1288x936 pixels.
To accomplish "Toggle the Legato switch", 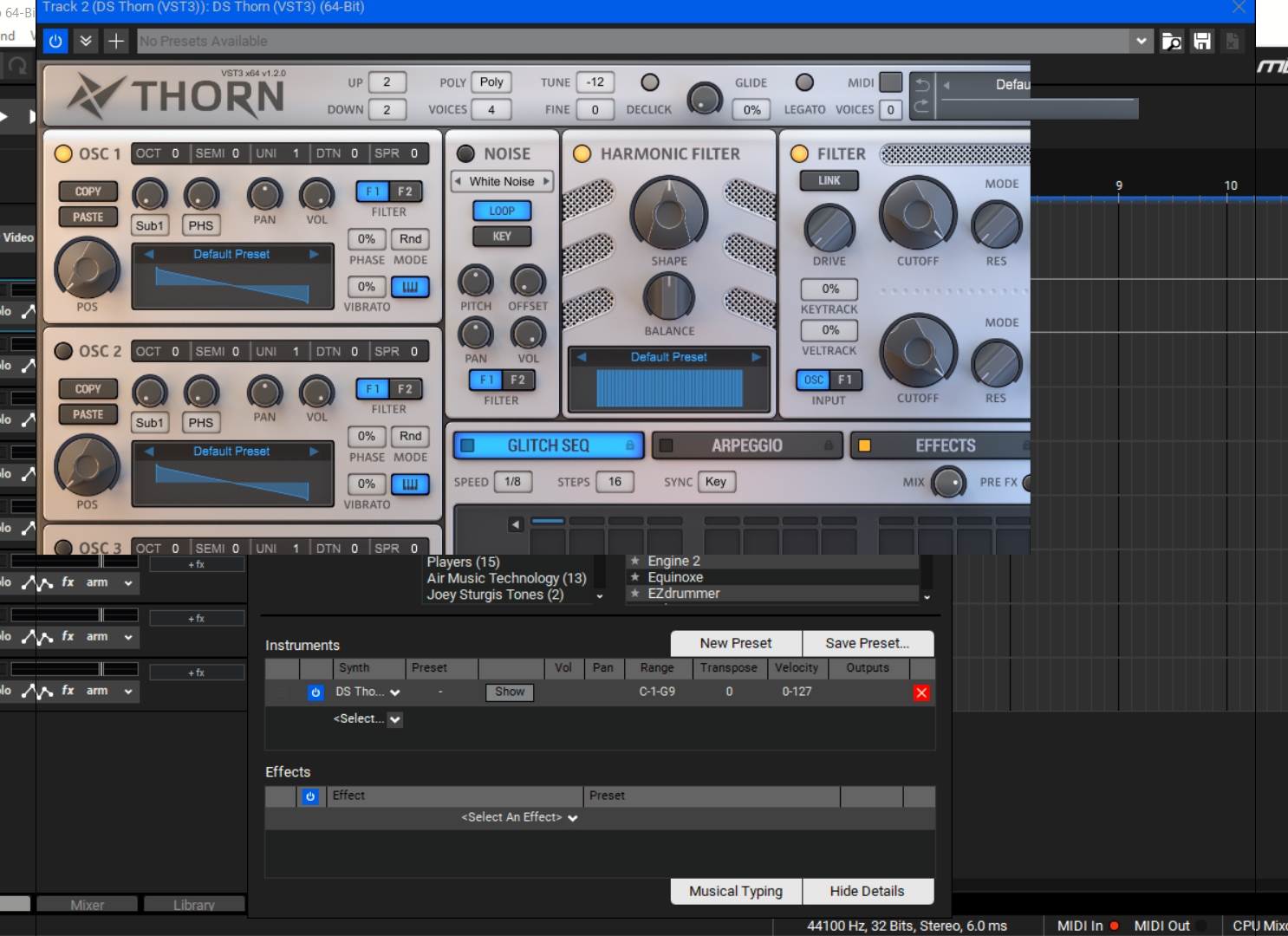I will (x=804, y=82).
